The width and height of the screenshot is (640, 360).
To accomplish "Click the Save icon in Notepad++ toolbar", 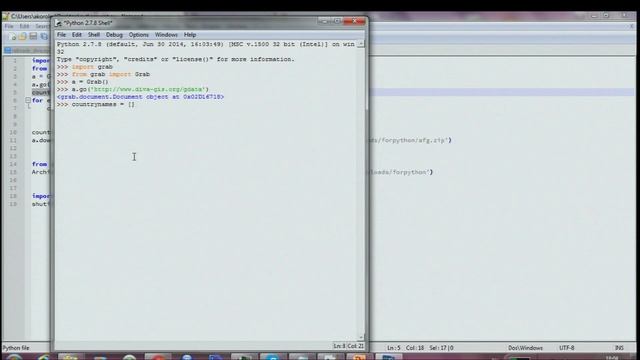I will click(33, 37).
